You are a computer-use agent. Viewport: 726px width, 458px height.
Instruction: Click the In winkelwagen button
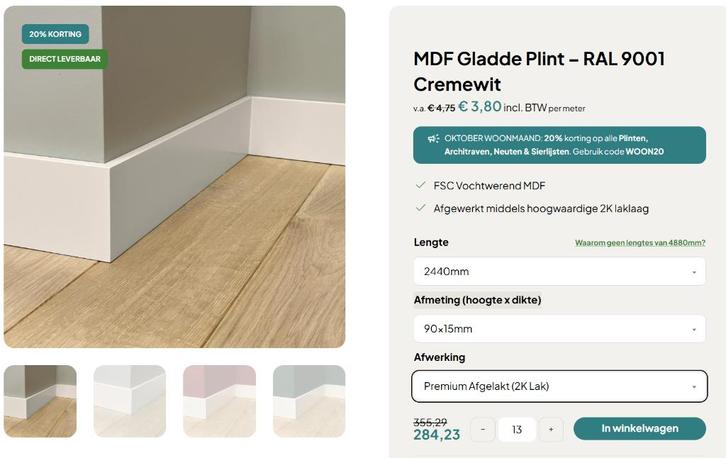coord(639,429)
